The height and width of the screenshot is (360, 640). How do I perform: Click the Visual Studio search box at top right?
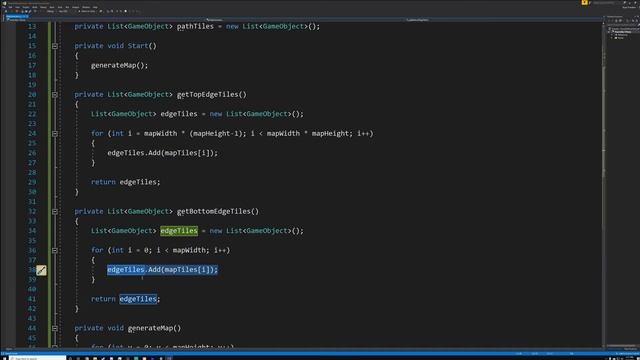click(603, 2)
